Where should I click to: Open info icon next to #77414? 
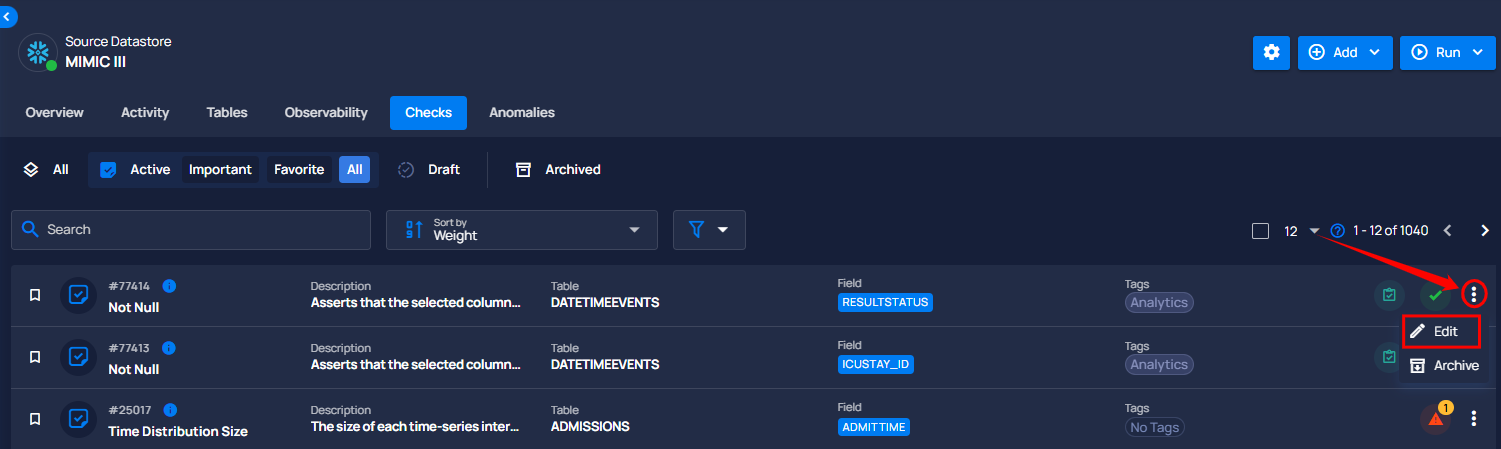pyautogui.click(x=169, y=286)
